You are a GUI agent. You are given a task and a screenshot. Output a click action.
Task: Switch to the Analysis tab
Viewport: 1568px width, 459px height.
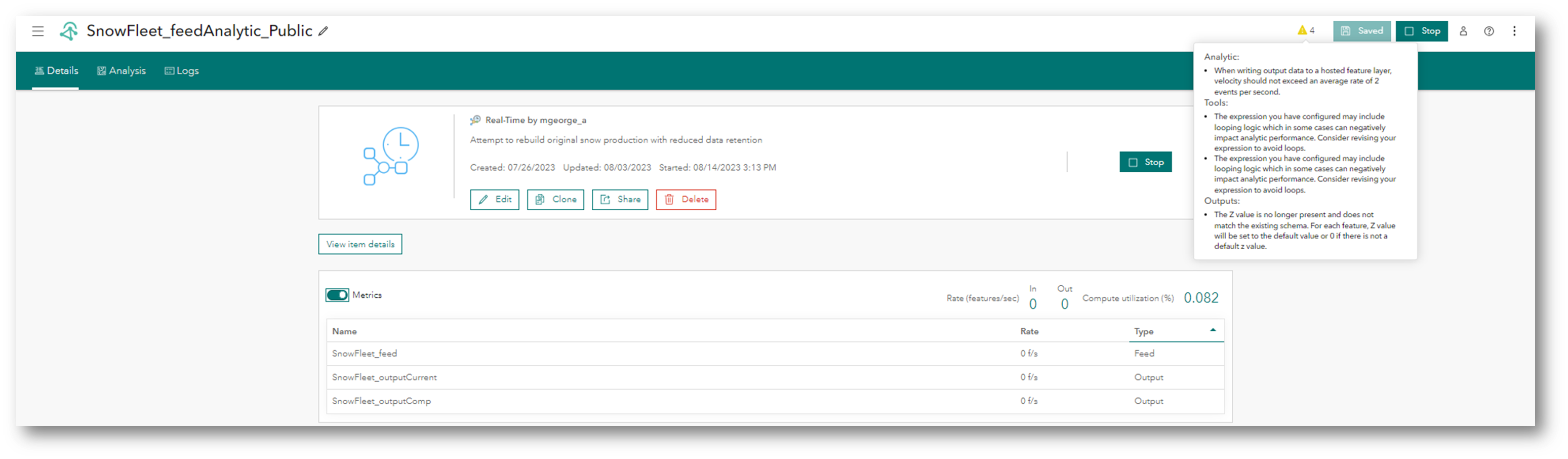click(121, 70)
